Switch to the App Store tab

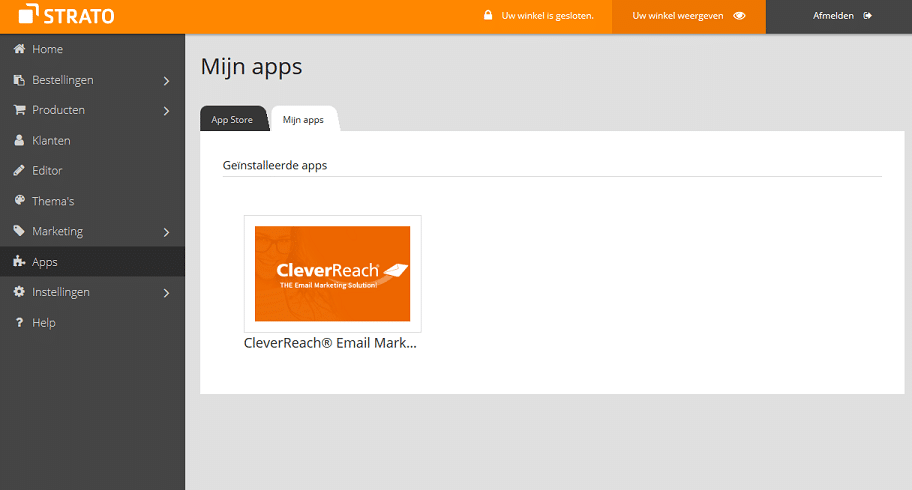click(x=233, y=119)
